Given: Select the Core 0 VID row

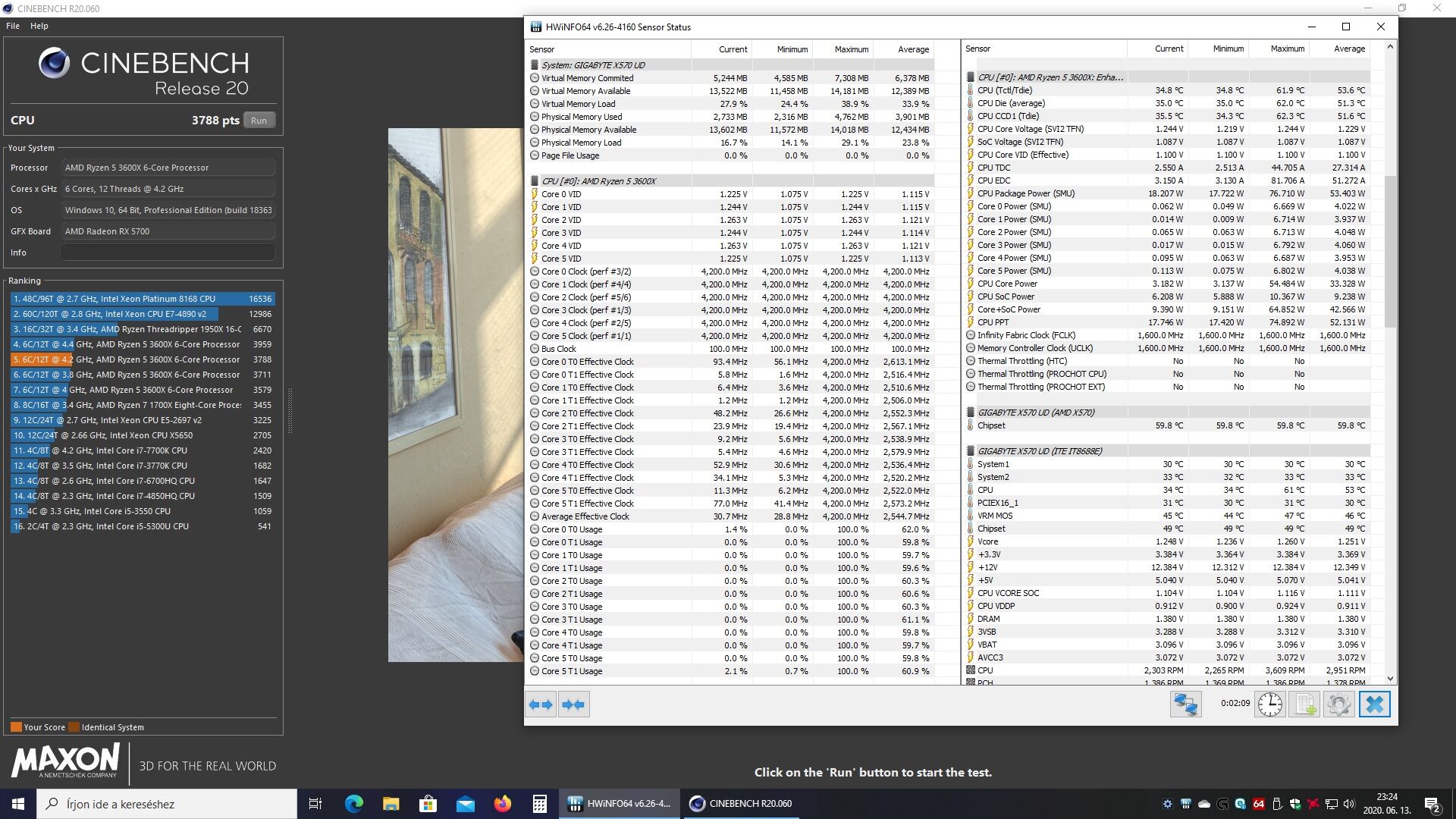Looking at the screenshot, I should pyautogui.click(x=730, y=194).
